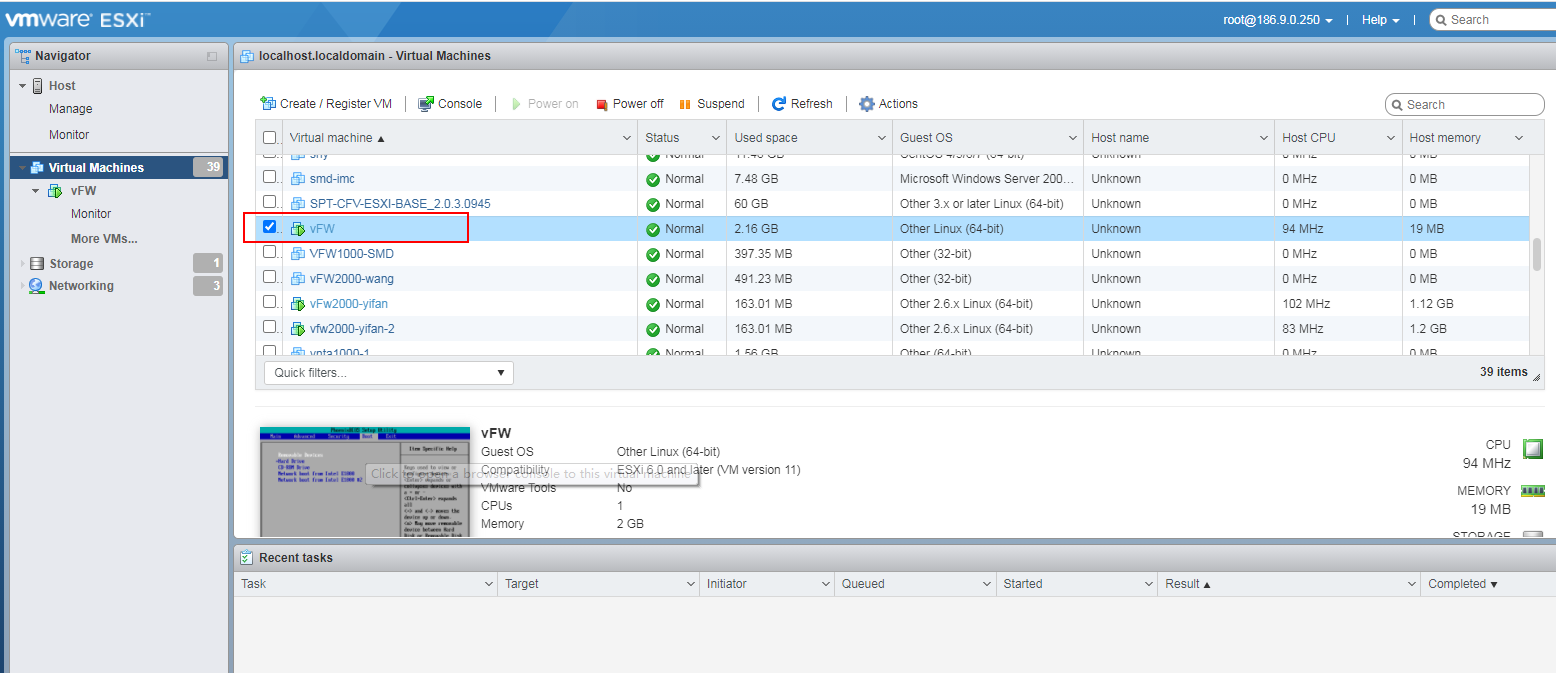Screen dimensions: 1556x673
Task: Open the Used space column menu arrow
Action: pyautogui.click(x=882, y=138)
